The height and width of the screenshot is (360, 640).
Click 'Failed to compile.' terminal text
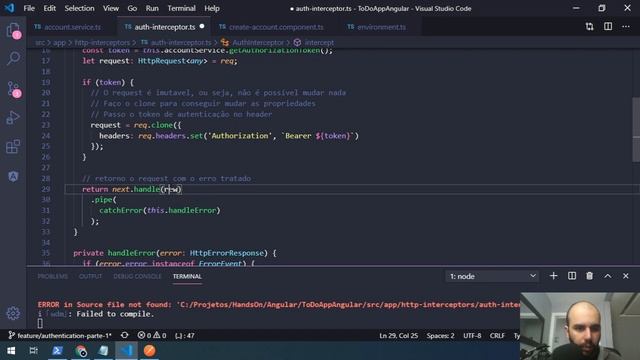115,314
